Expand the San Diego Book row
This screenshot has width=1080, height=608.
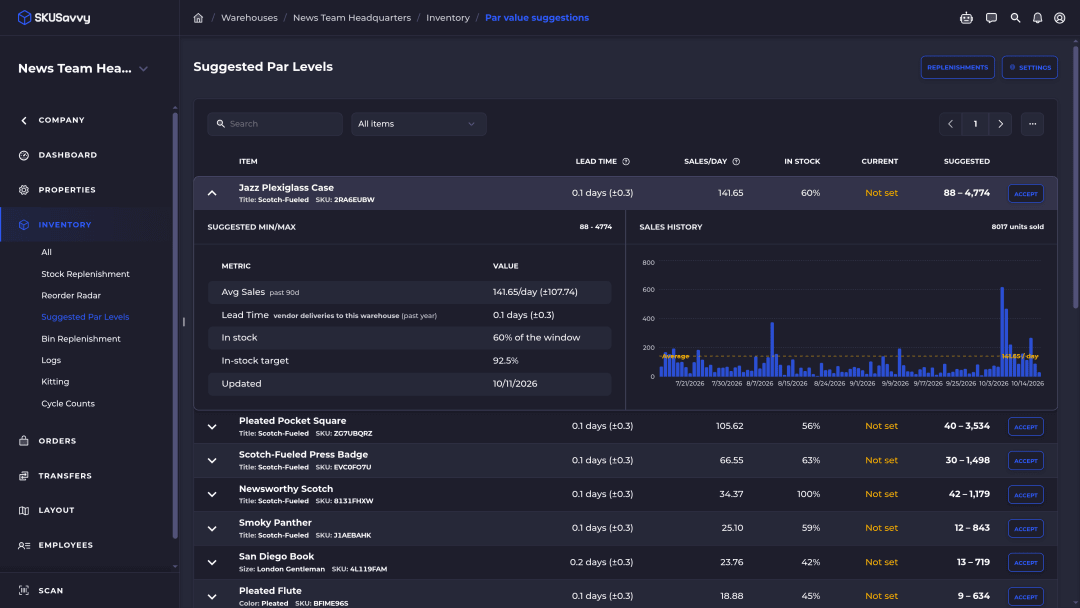pyautogui.click(x=212, y=563)
